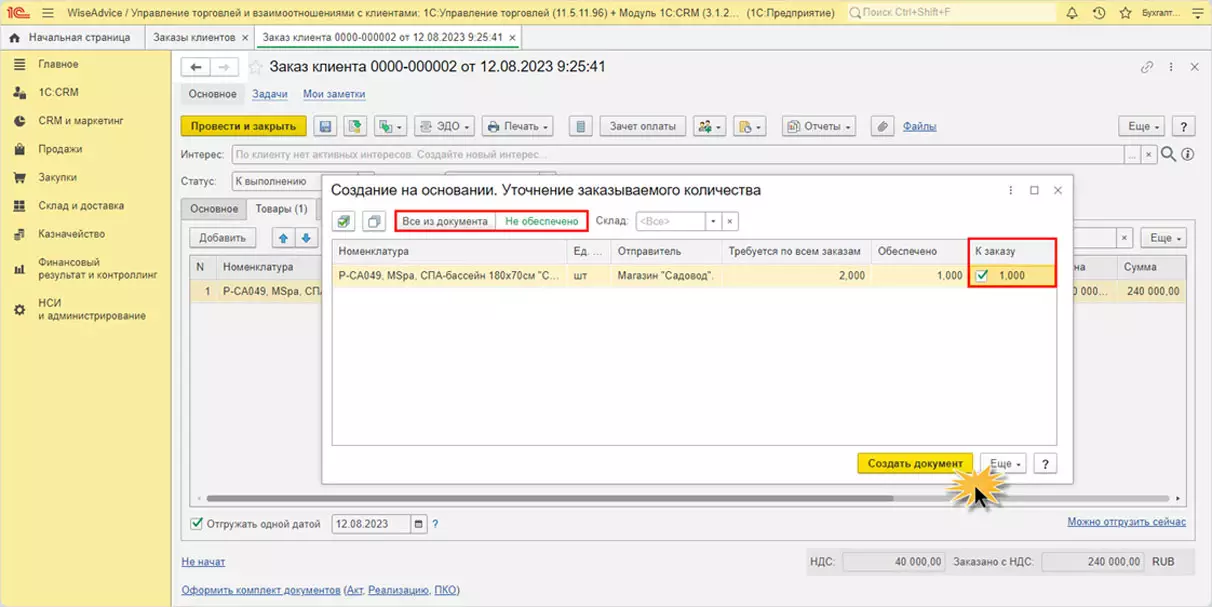
Task: Click the info icon next to Интерес
Action: [1187, 155]
